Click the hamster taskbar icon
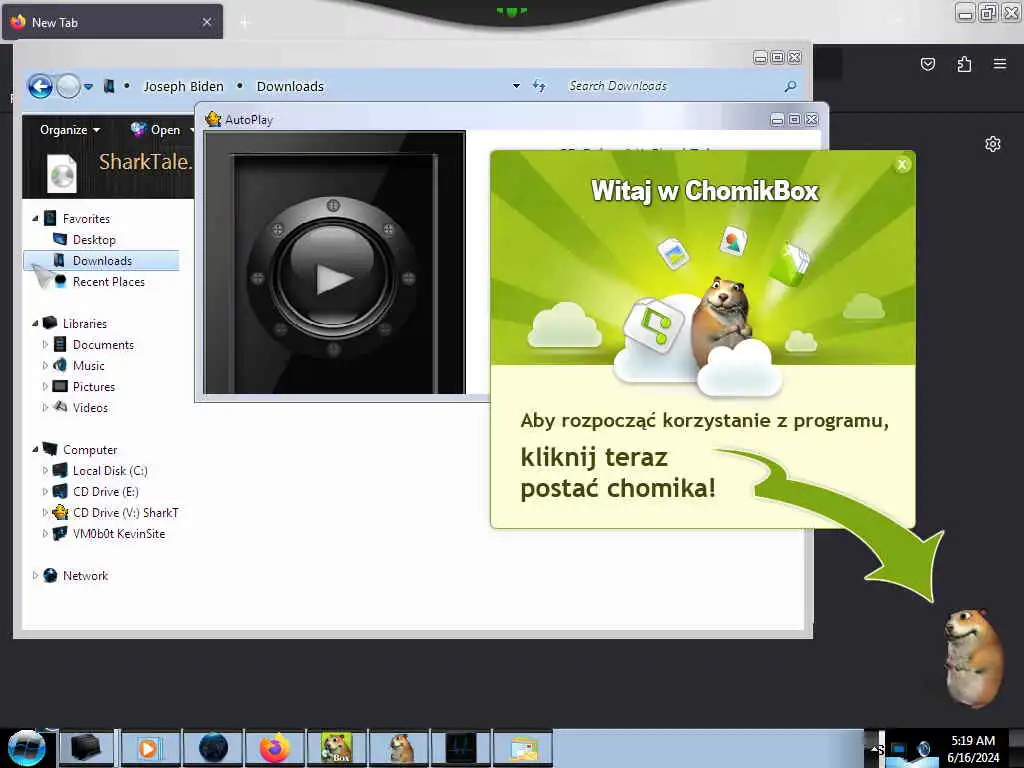 [400, 748]
